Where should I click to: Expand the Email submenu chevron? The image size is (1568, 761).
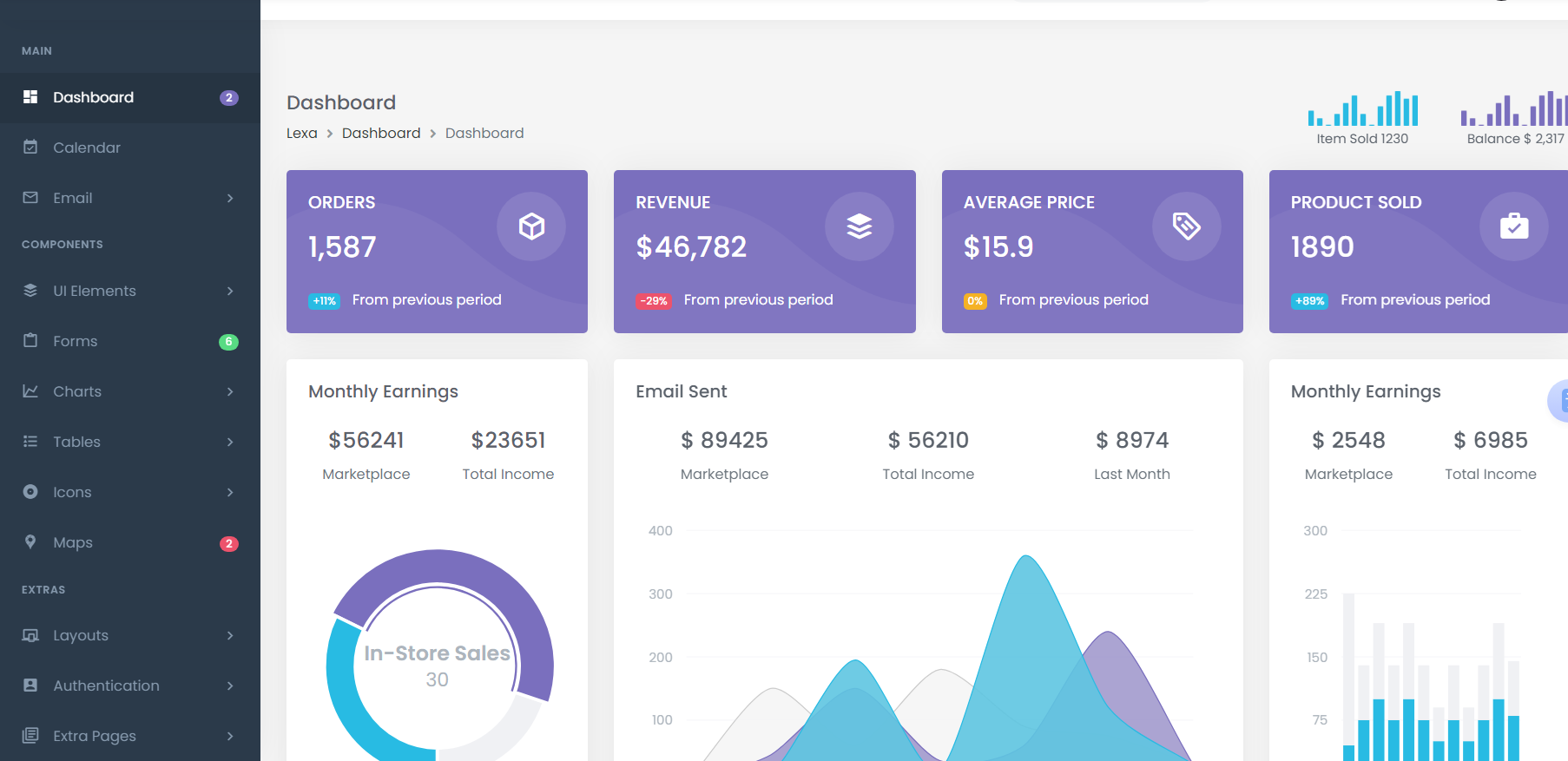(230, 198)
